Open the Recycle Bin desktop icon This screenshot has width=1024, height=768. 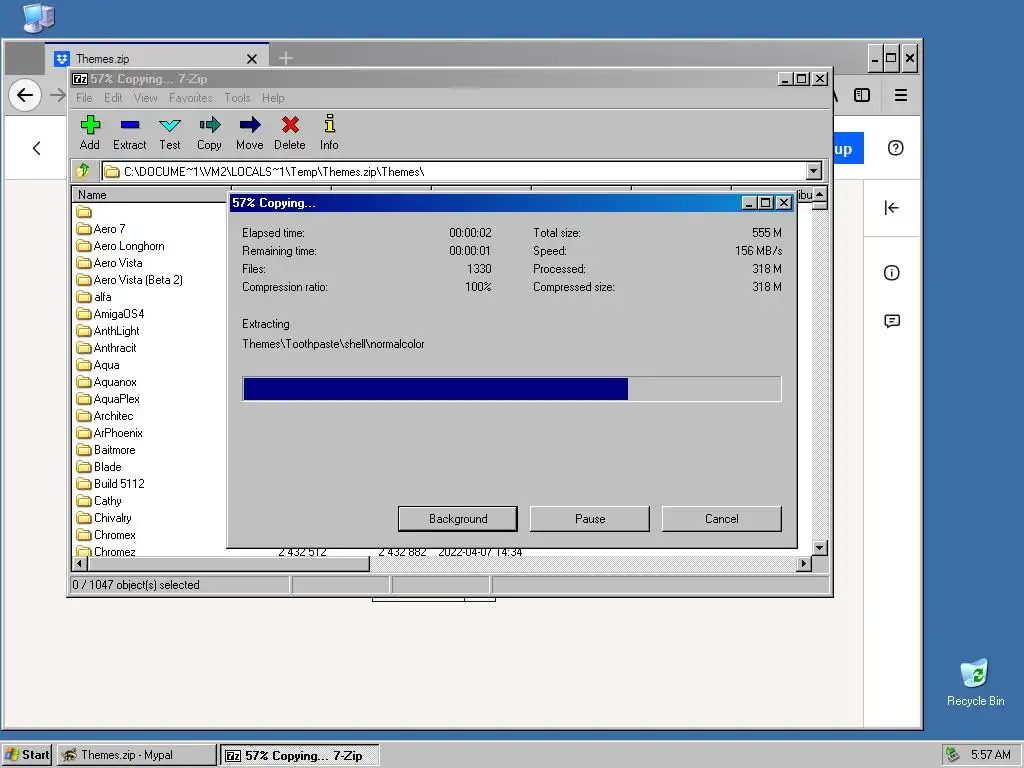point(975,682)
